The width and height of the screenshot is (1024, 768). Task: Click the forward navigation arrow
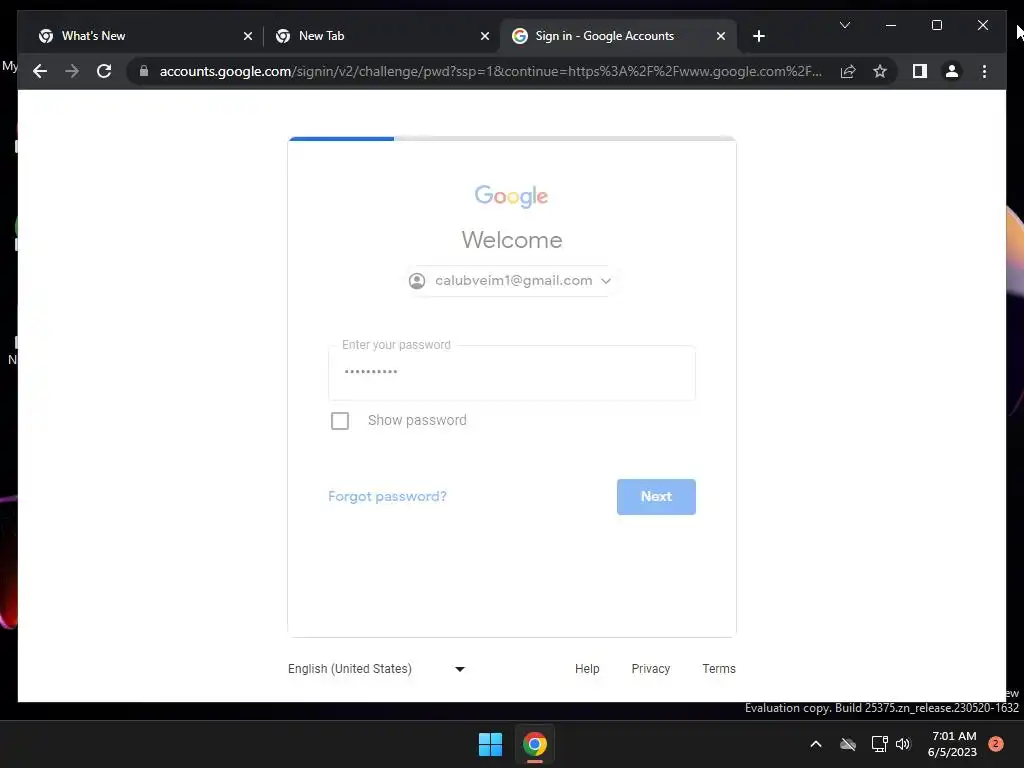pyautogui.click(x=72, y=71)
